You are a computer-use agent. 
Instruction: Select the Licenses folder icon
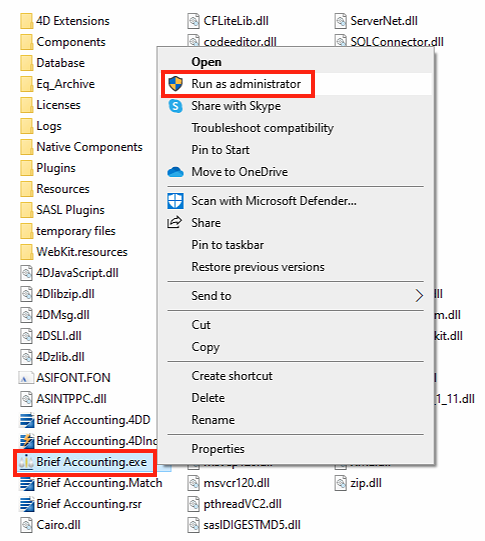point(27,105)
